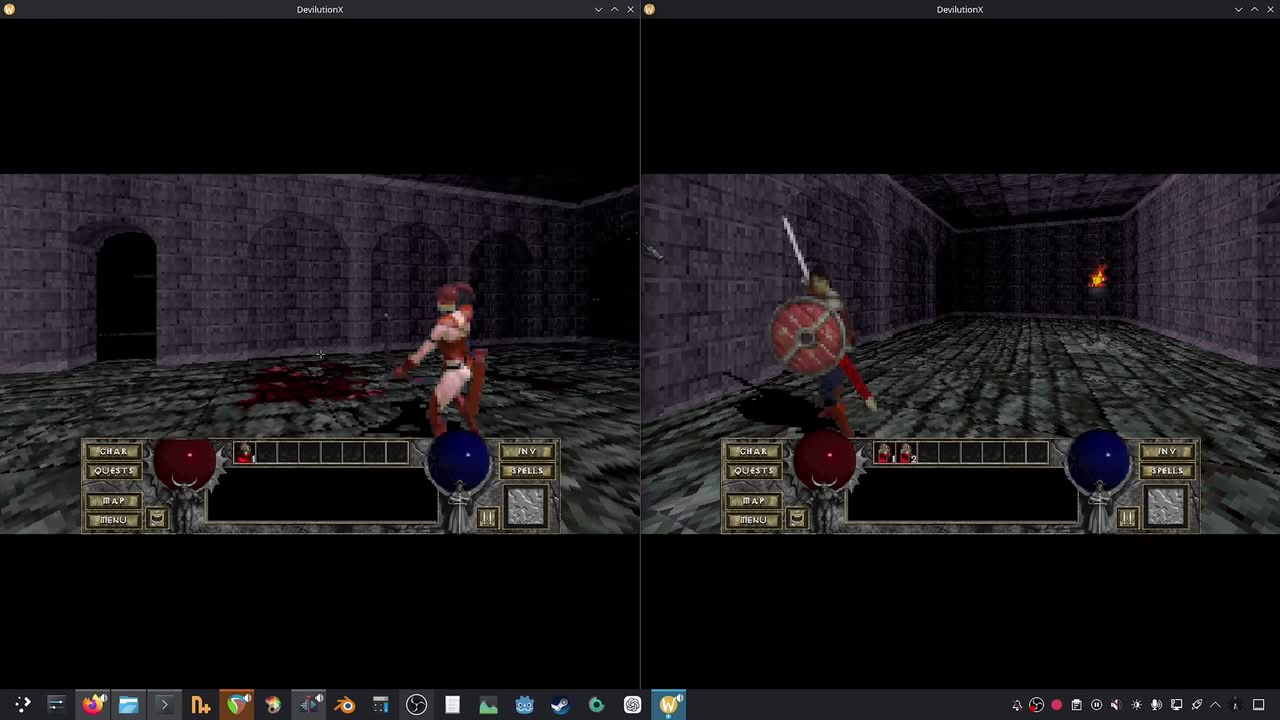Open the calculator from taskbar
The image size is (1280, 720).
(381, 705)
